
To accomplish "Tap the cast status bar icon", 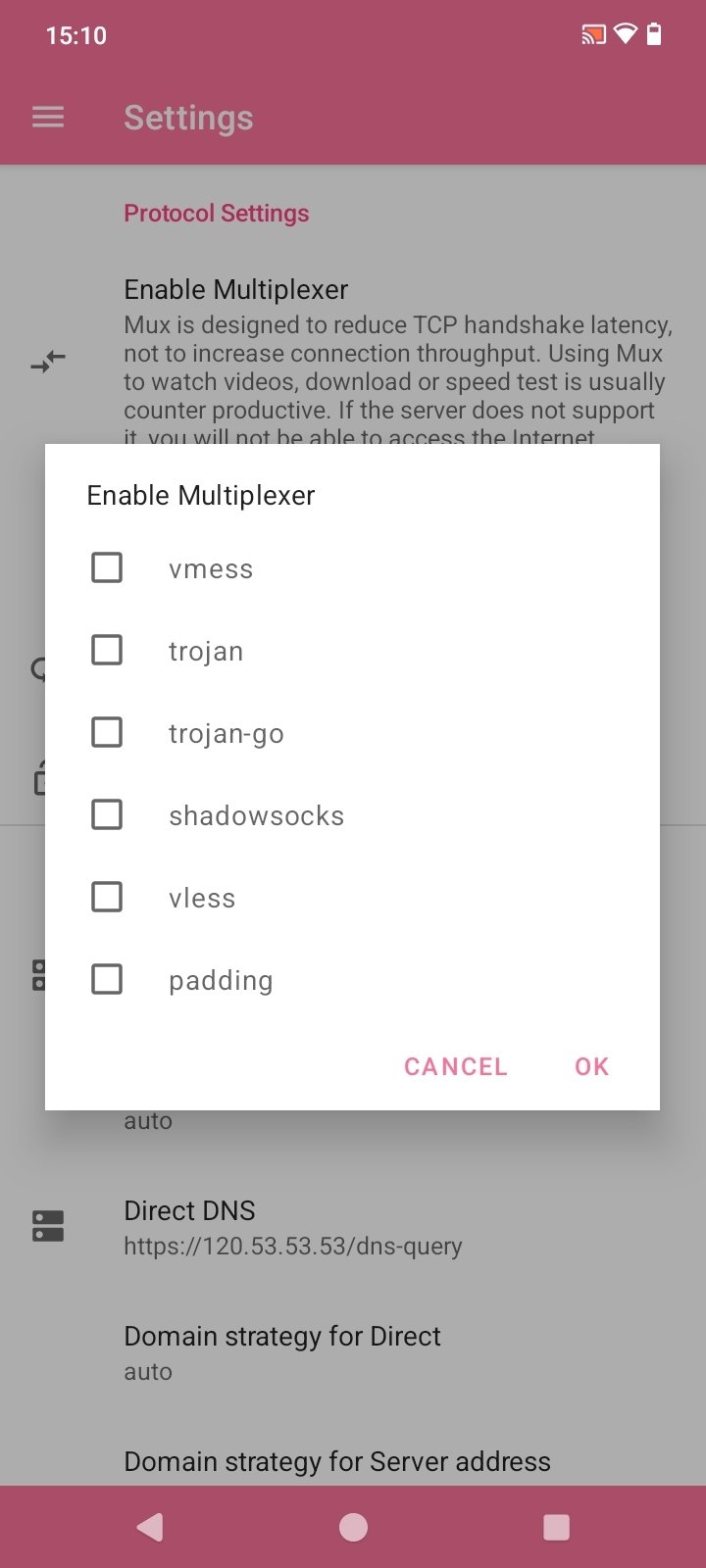I will coord(593,35).
